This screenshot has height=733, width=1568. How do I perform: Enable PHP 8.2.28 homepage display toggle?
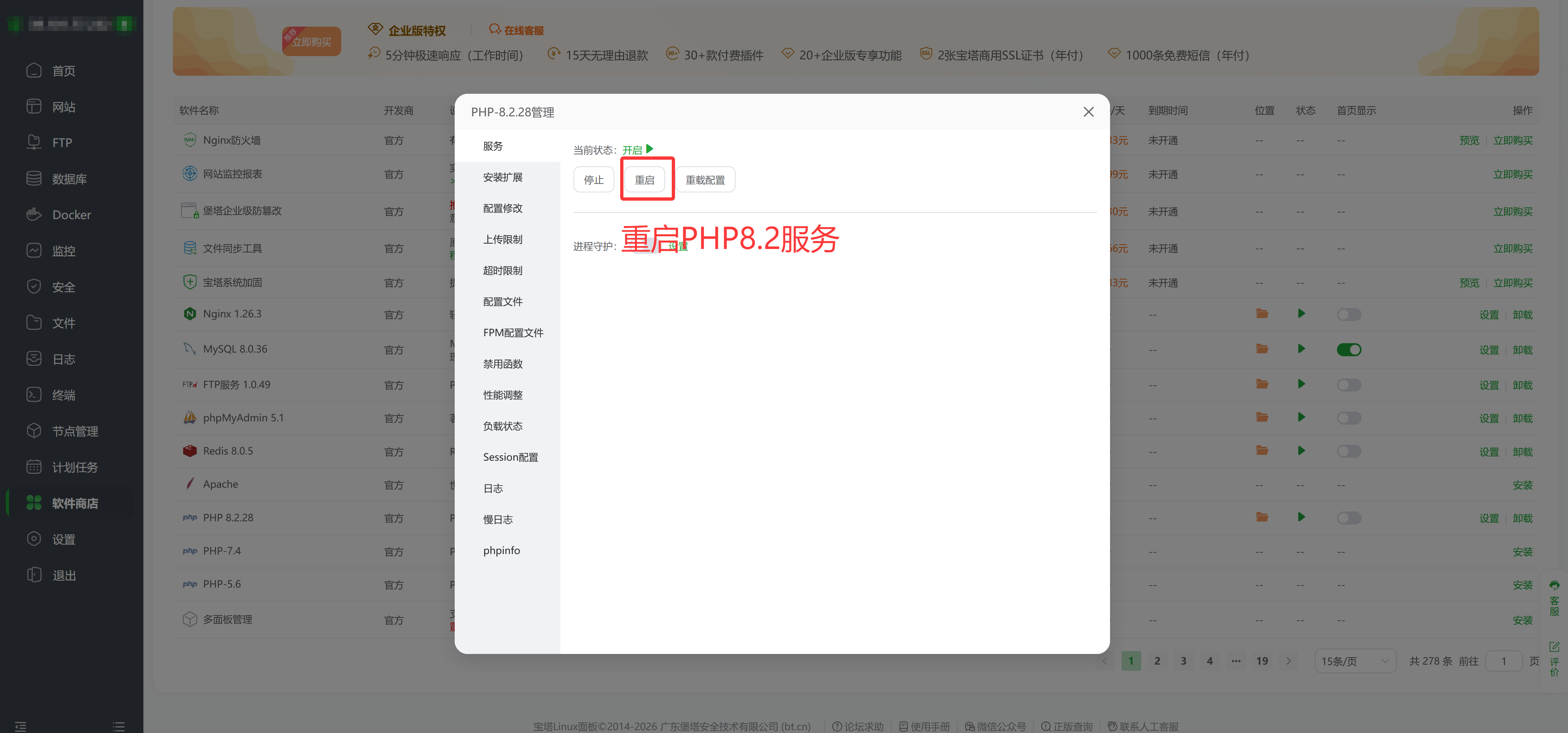(1348, 518)
